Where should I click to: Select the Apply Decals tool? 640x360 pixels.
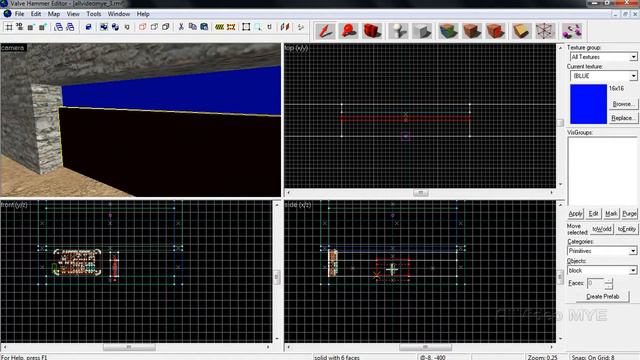click(496, 31)
